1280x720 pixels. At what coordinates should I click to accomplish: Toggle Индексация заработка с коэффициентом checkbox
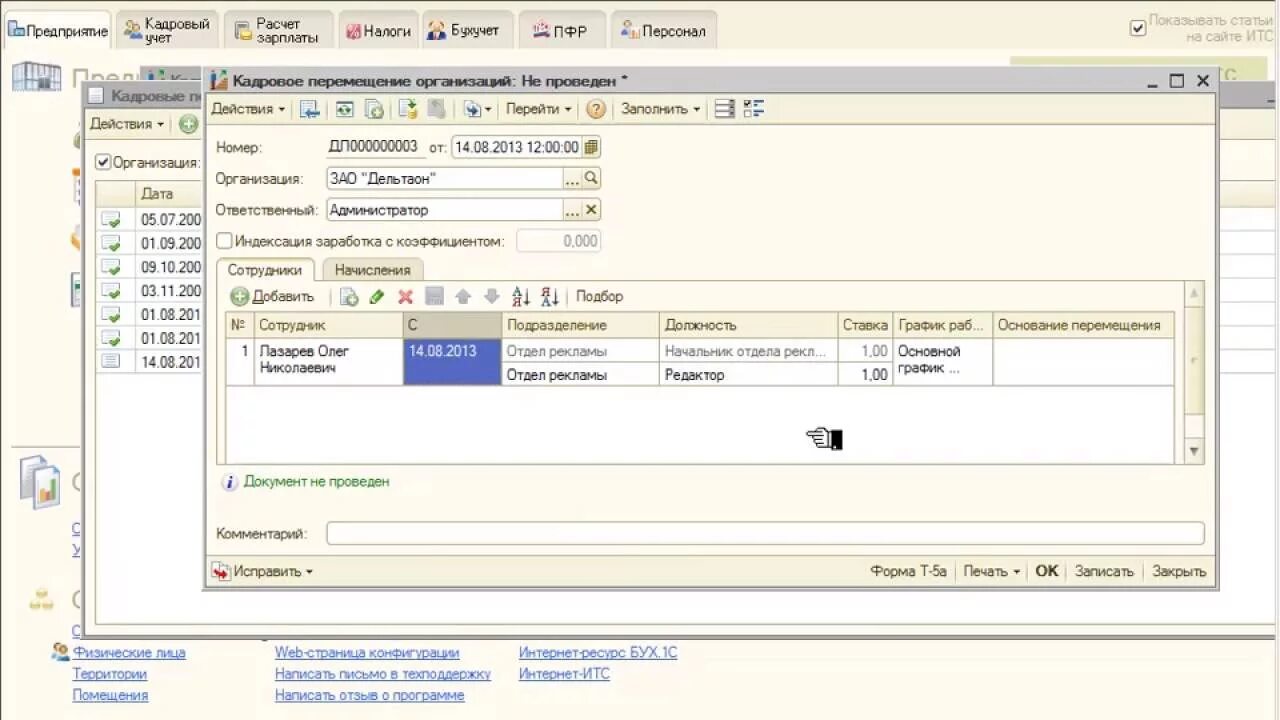click(224, 241)
